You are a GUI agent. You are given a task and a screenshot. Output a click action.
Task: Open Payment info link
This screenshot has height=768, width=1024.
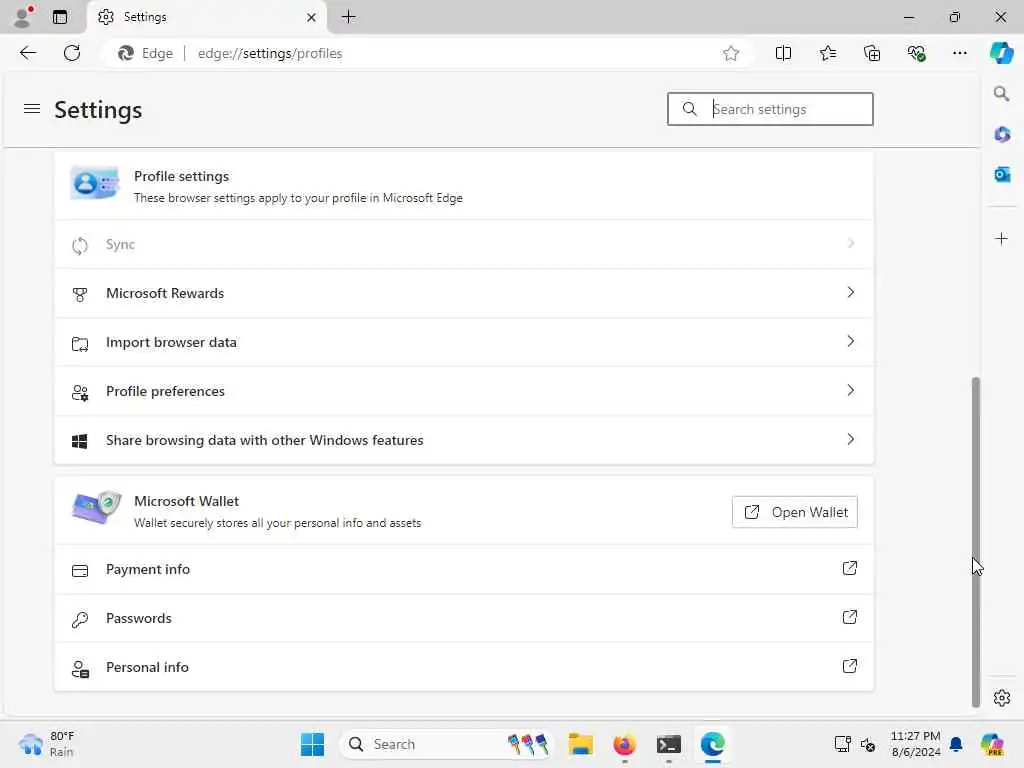coord(464,569)
